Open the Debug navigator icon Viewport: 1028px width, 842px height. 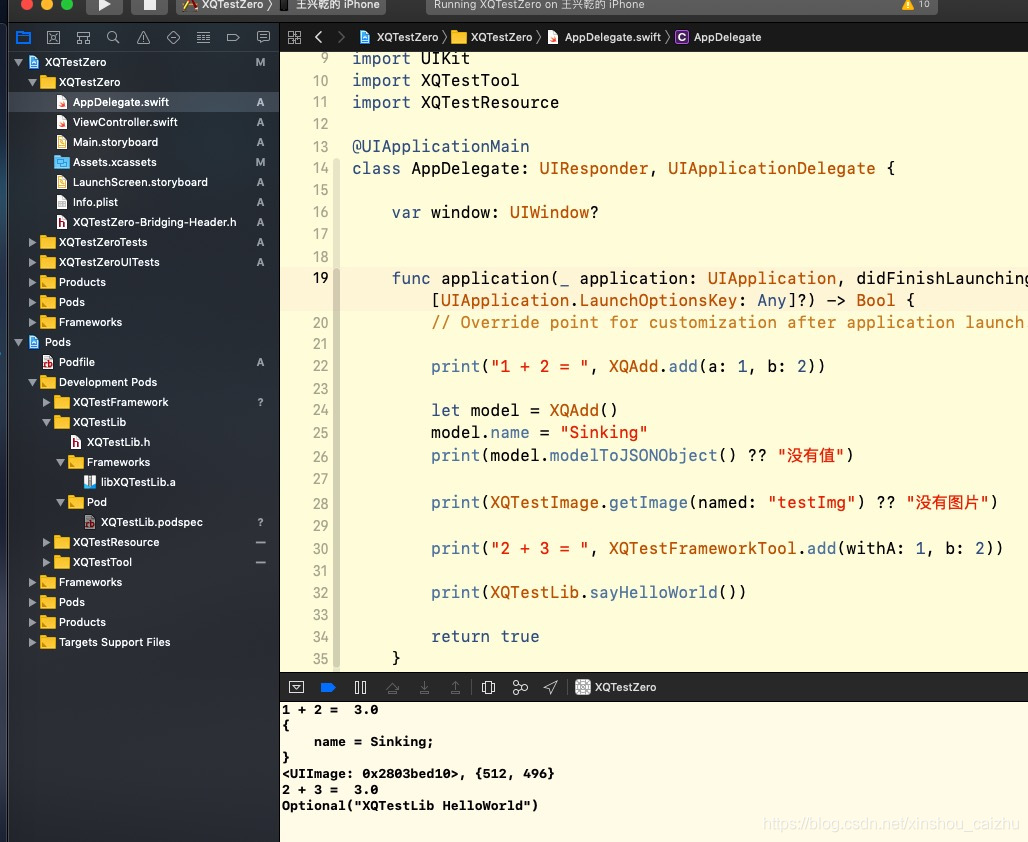[203, 37]
